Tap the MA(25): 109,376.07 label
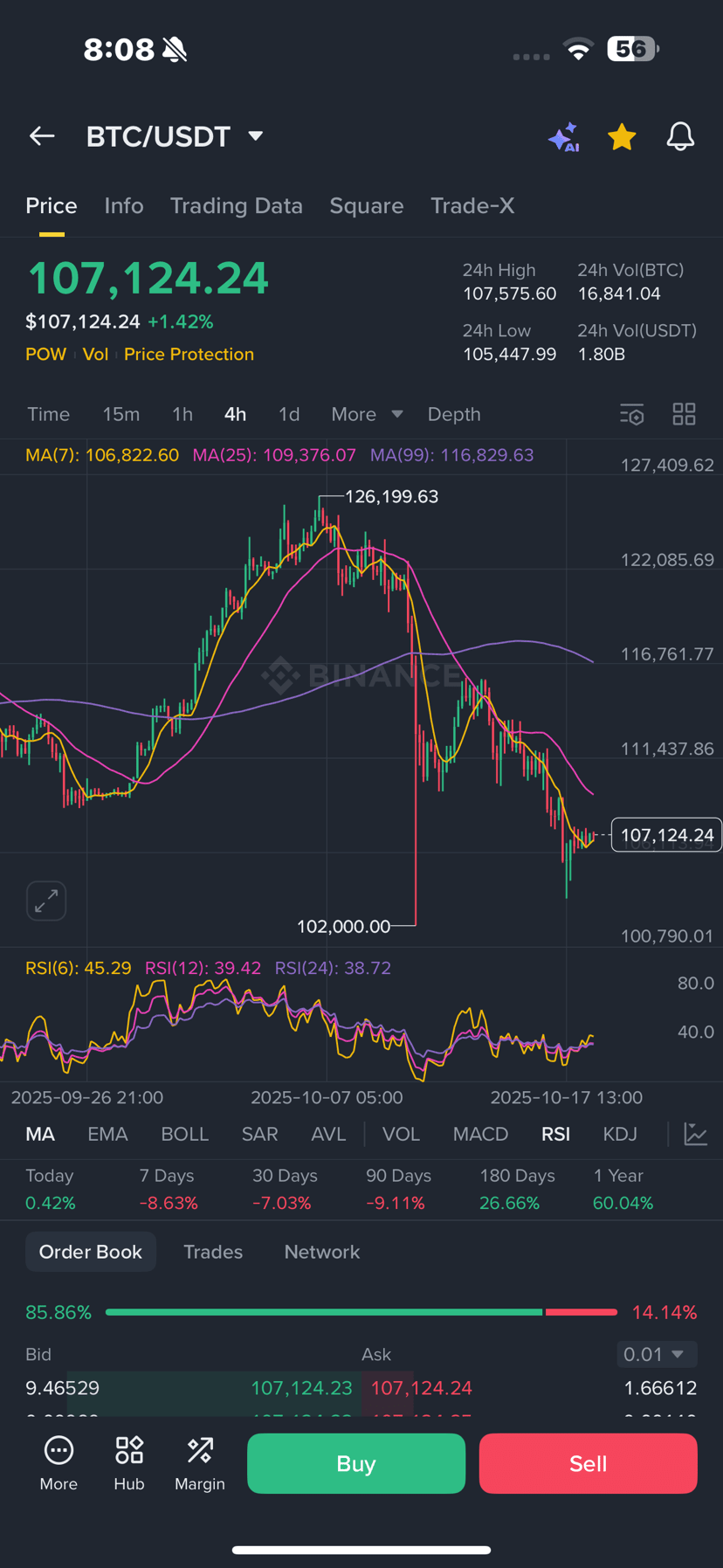Viewport: 723px width, 1568px height. [274, 455]
